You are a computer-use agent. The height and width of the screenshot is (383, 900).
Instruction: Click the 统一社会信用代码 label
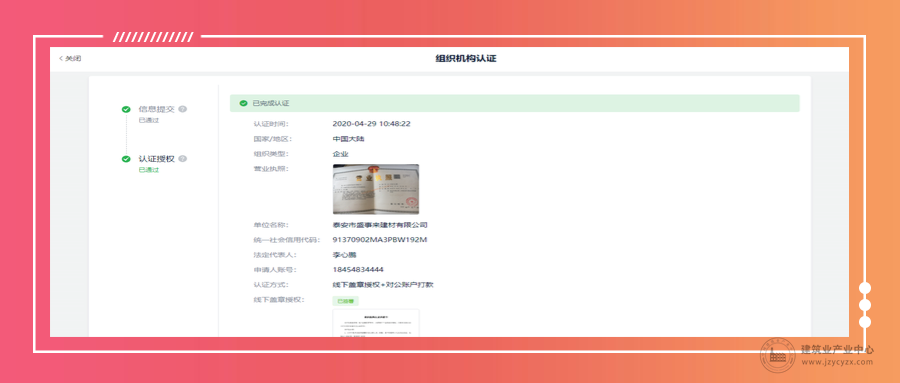(x=287, y=240)
